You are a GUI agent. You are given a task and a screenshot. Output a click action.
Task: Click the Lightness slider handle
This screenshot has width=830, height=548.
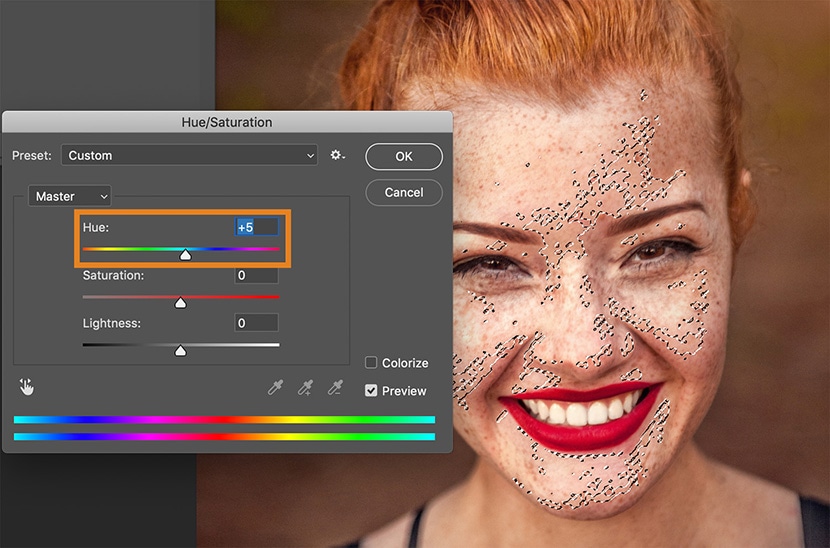coord(180,350)
